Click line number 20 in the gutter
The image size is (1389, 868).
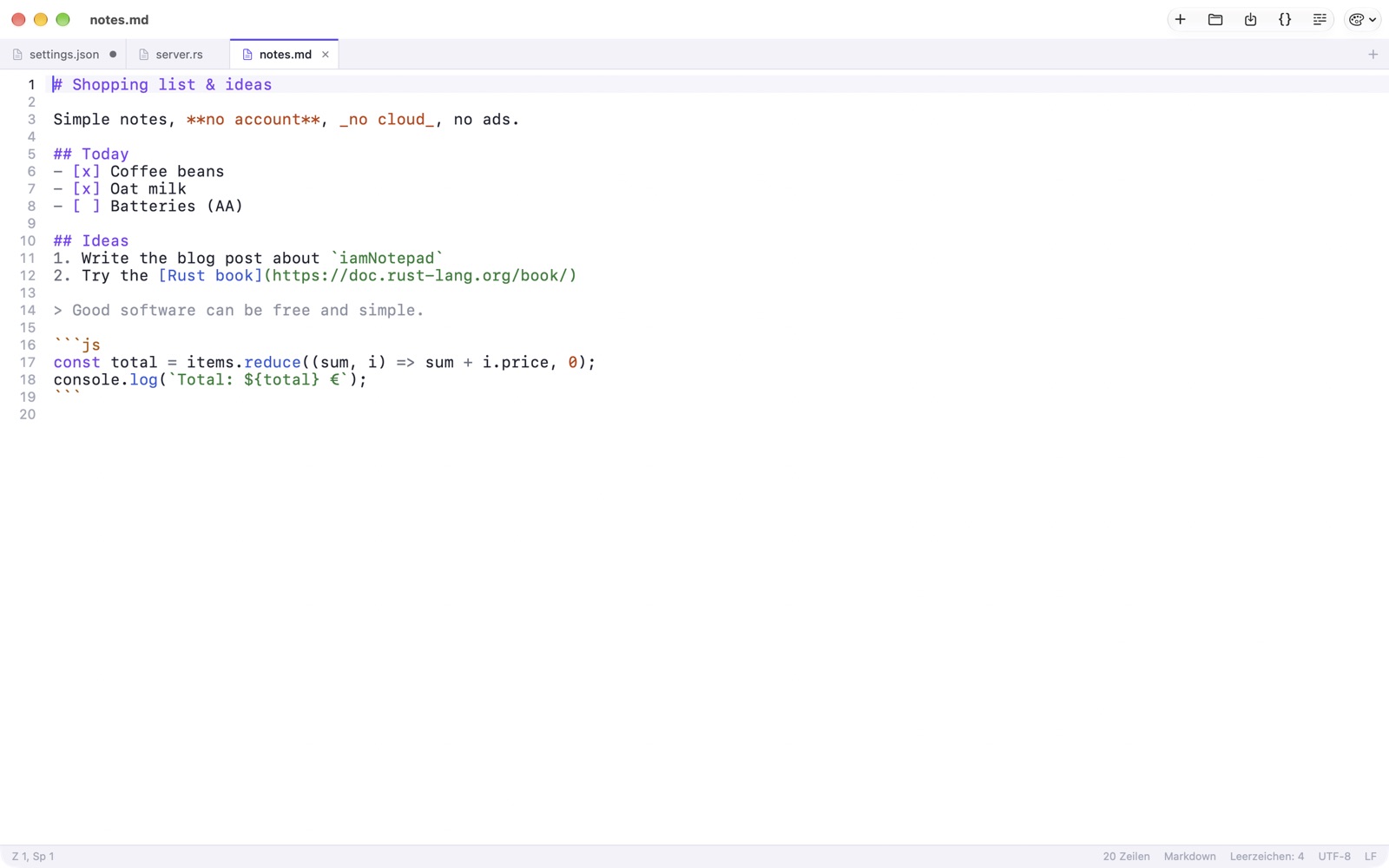(28, 415)
